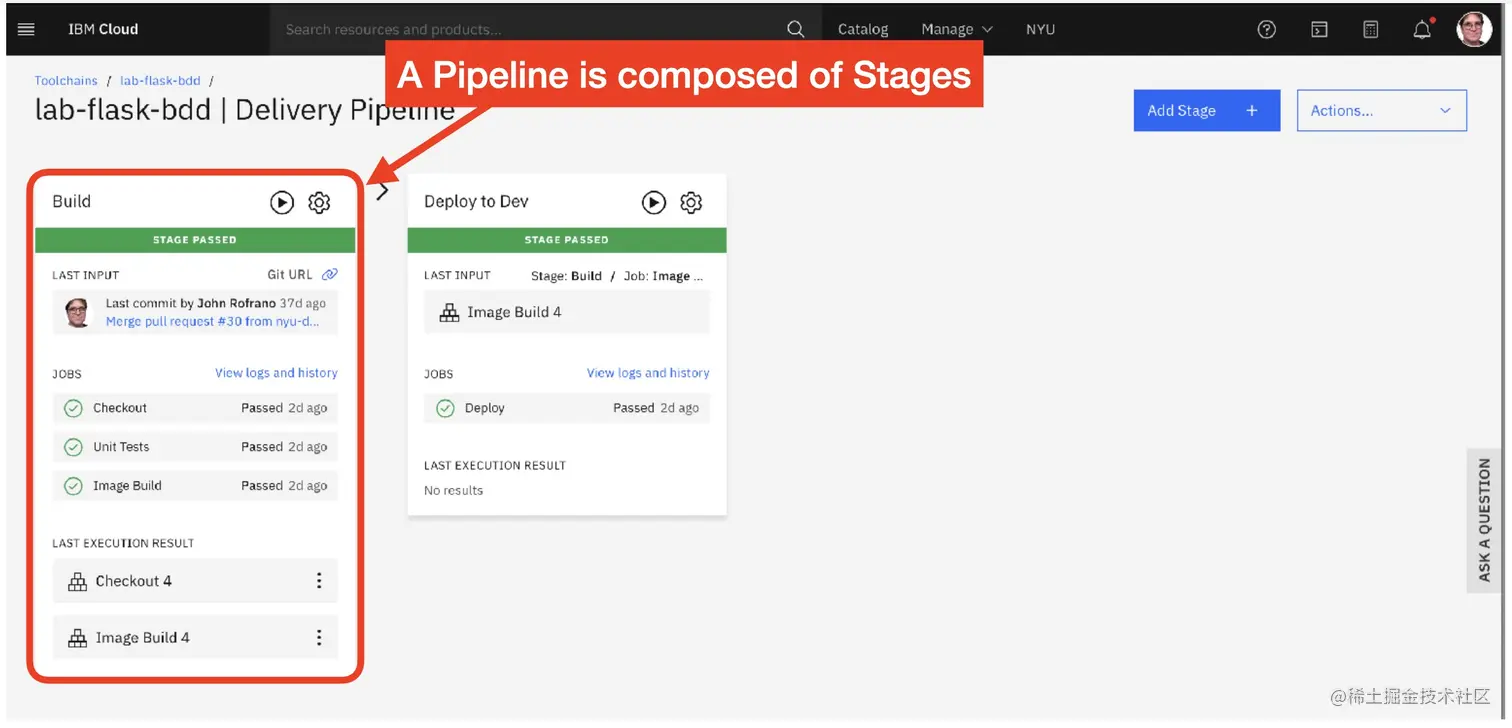1512x728 pixels.
Task: Focus the search resources input field
Action: [x=530, y=29]
